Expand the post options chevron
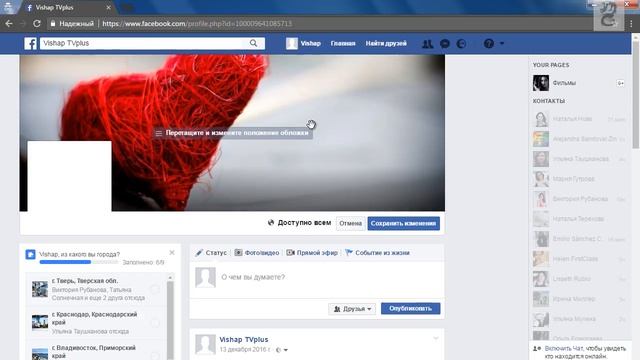Screen dimensions: 640x360 tap(436, 338)
